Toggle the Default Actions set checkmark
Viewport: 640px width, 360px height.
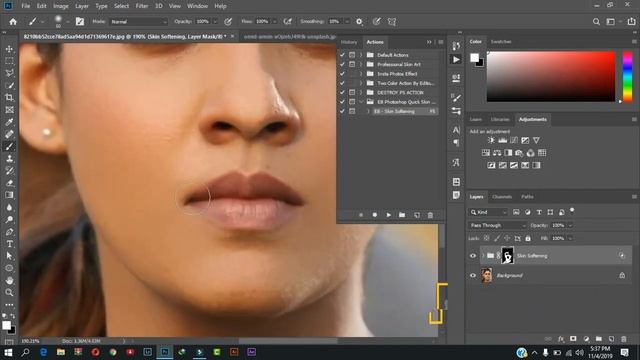point(342,55)
